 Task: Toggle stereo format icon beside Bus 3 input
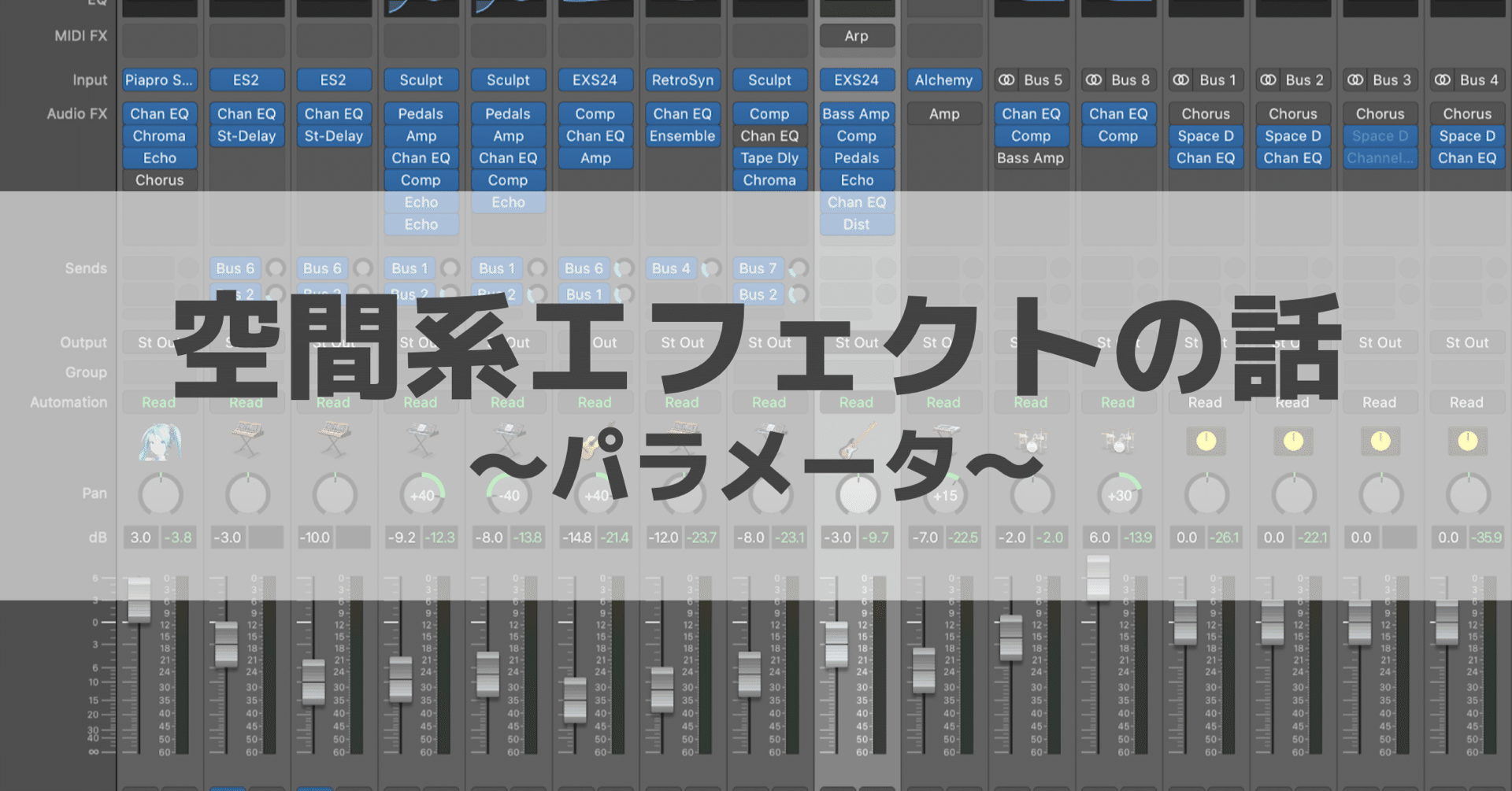coord(1355,79)
